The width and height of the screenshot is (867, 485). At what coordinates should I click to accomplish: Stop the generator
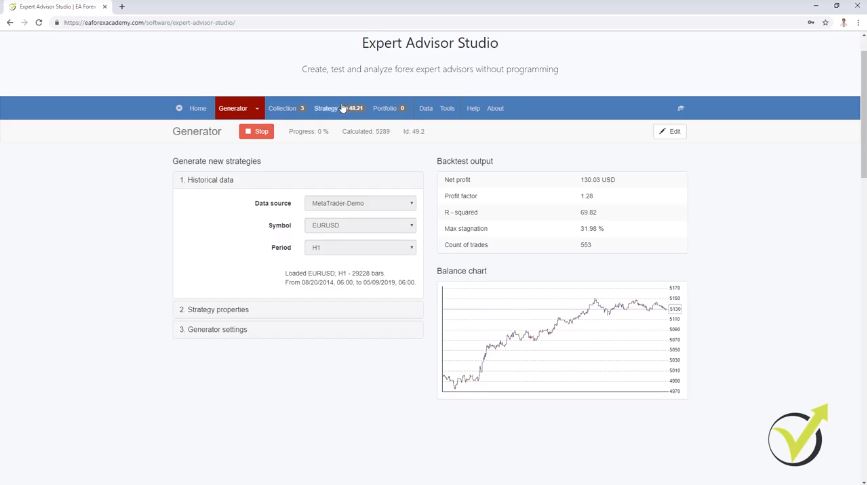(257, 132)
